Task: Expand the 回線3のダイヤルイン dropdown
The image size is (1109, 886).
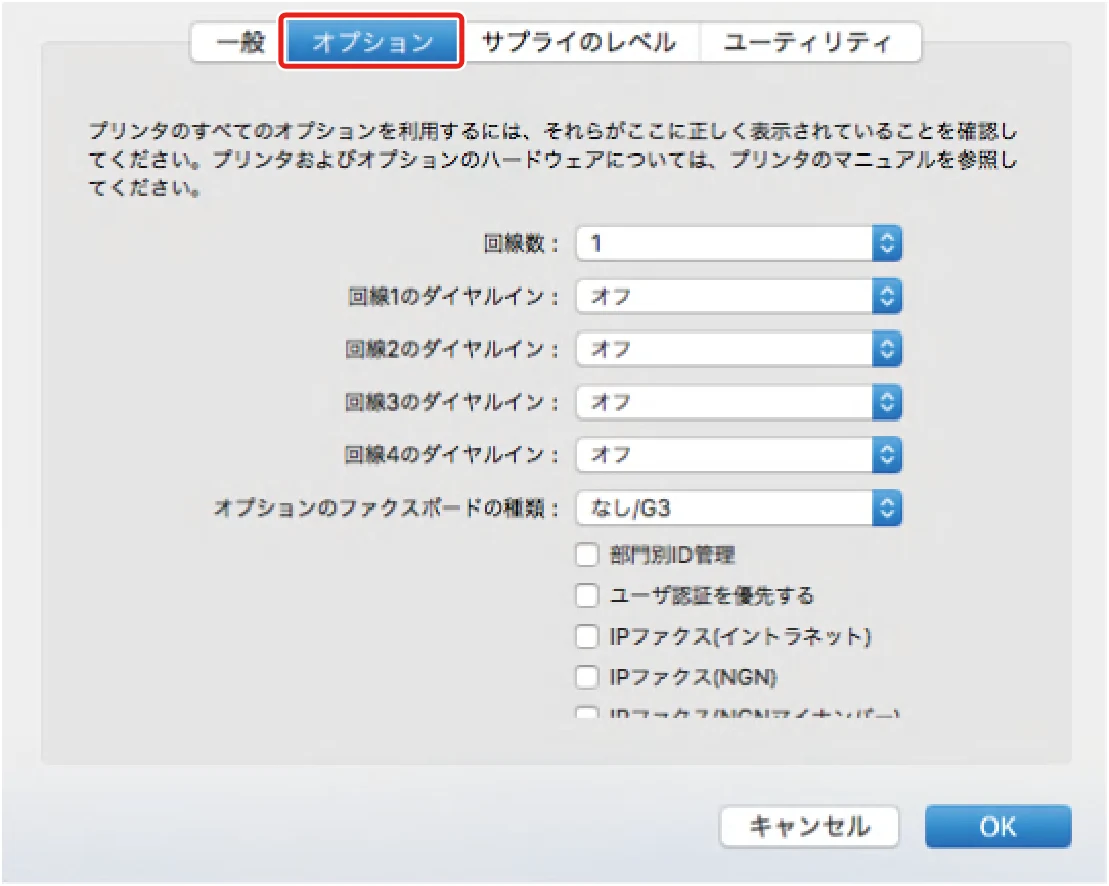Action: pos(738,402)
